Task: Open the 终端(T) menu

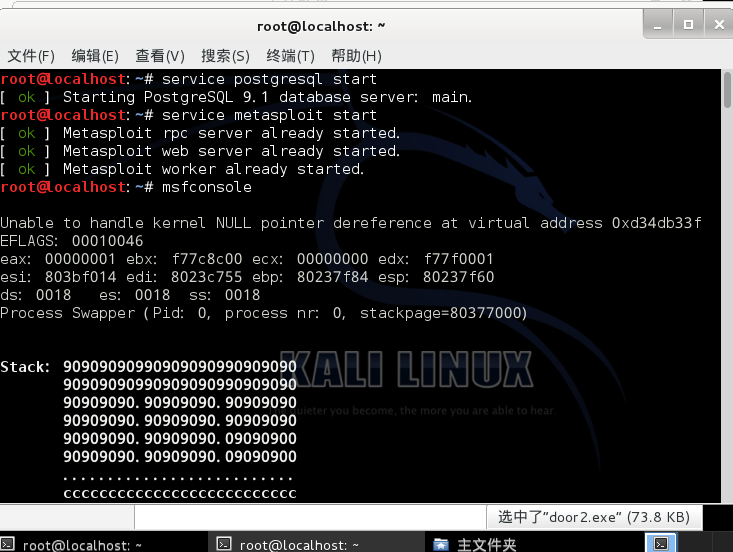Action: pos(290,56)
